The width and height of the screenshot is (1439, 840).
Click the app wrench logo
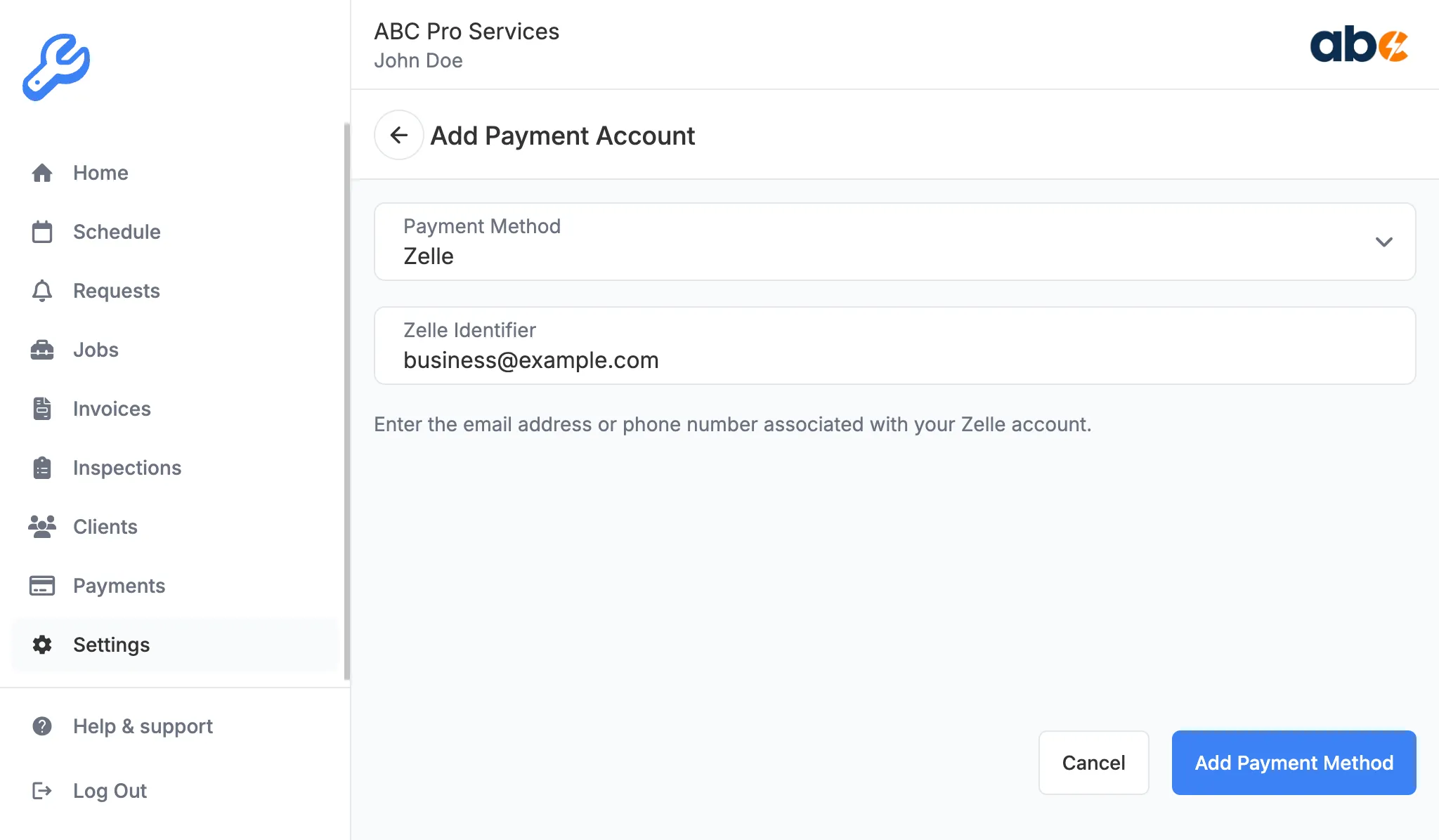pyautogui.click(x=56, y=67)
